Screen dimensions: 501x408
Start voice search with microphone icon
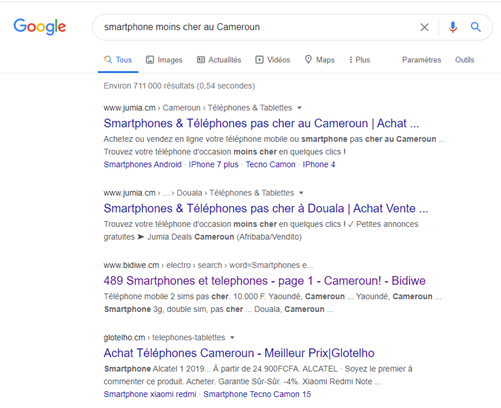click(452, 27)
